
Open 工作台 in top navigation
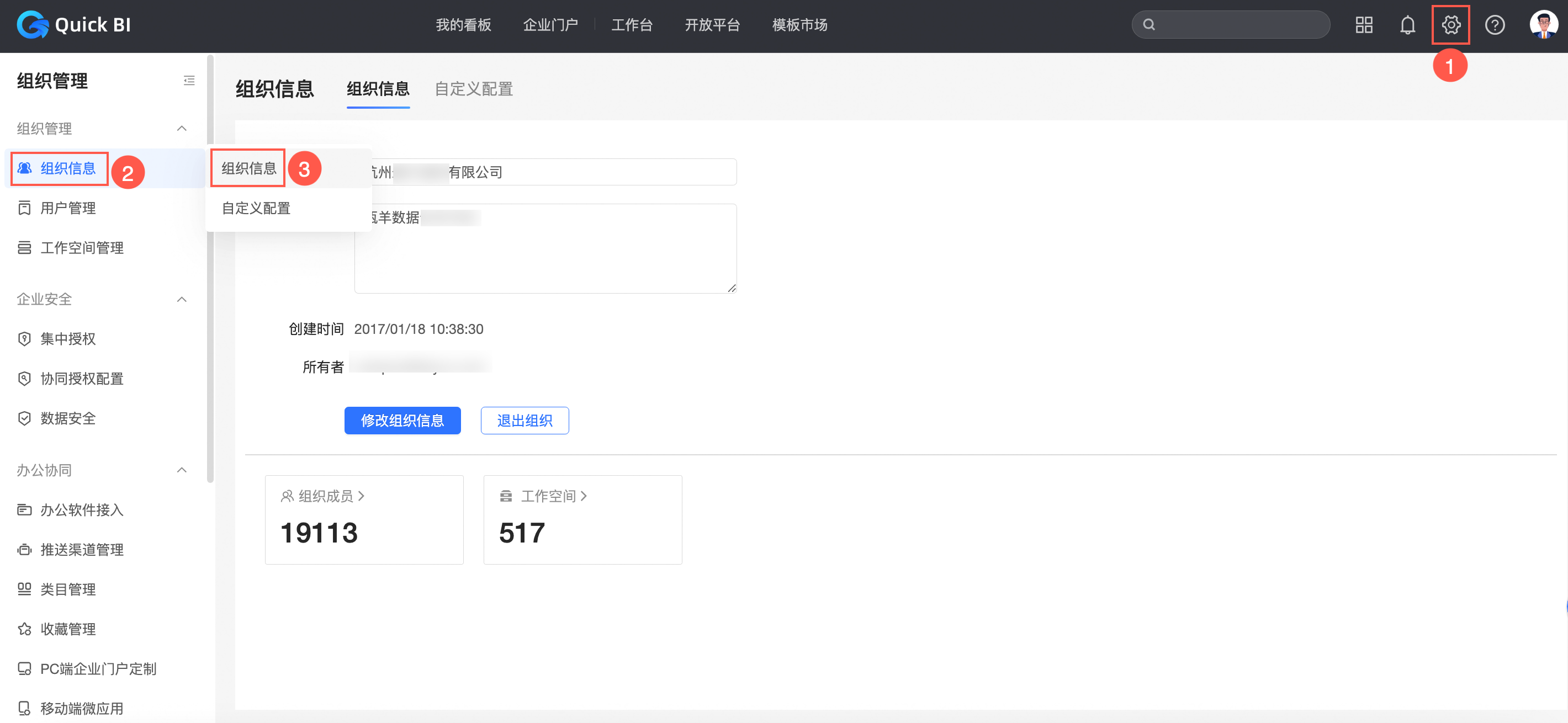(632, 25)
